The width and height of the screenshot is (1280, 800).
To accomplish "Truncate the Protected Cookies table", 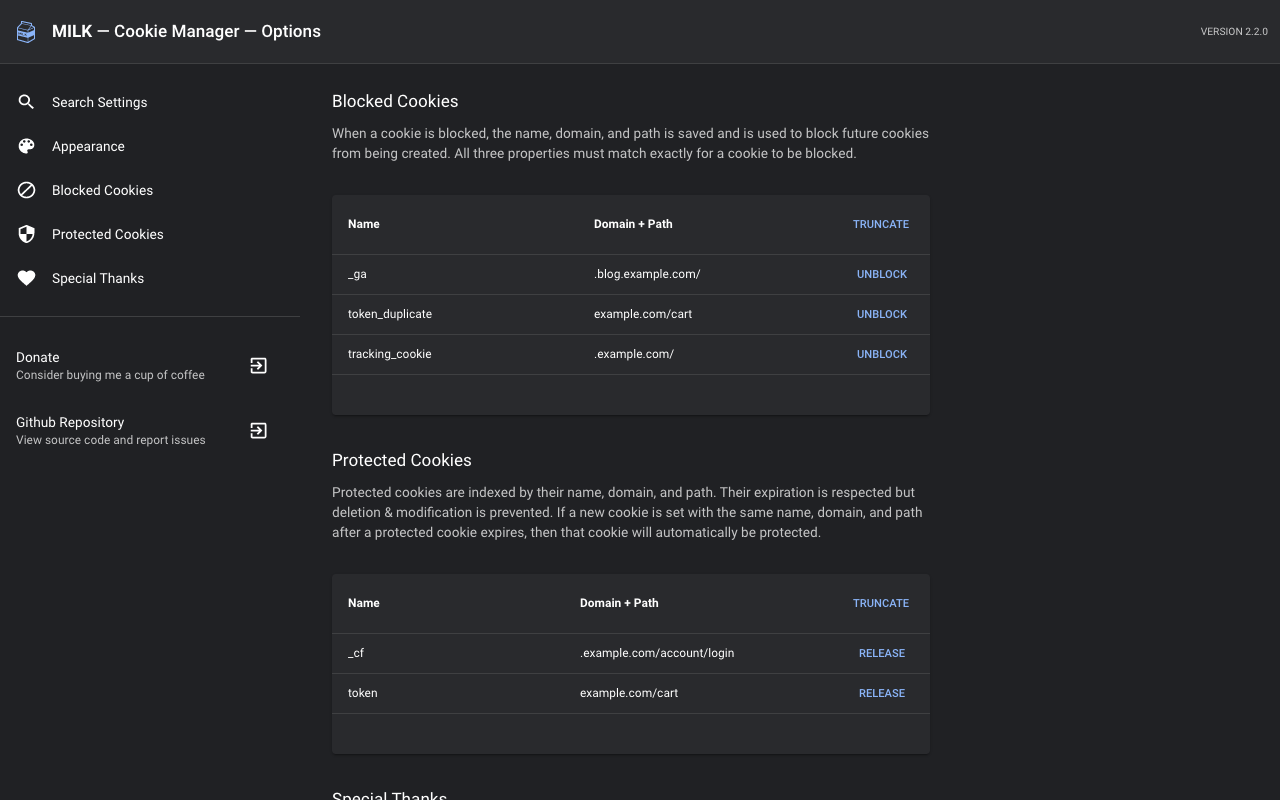I will point(881,603).
